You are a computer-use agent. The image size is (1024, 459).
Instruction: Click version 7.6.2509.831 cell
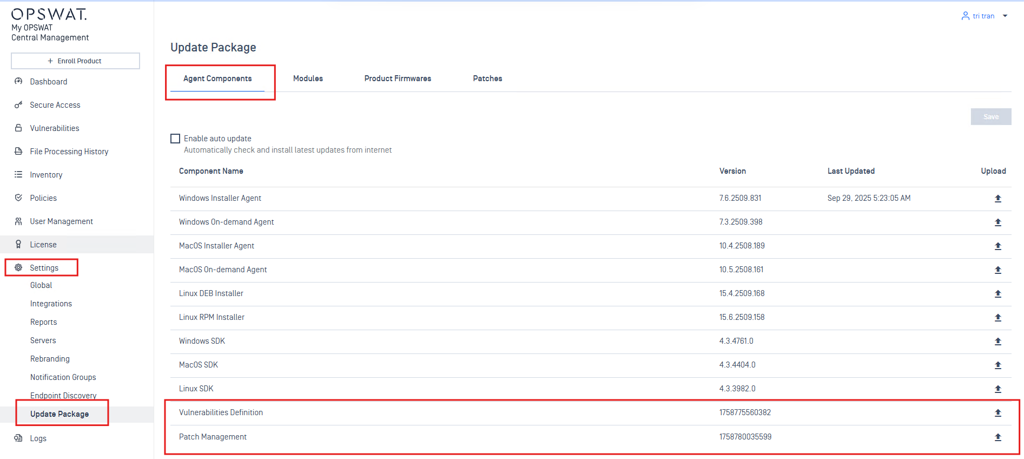(741, 198)
